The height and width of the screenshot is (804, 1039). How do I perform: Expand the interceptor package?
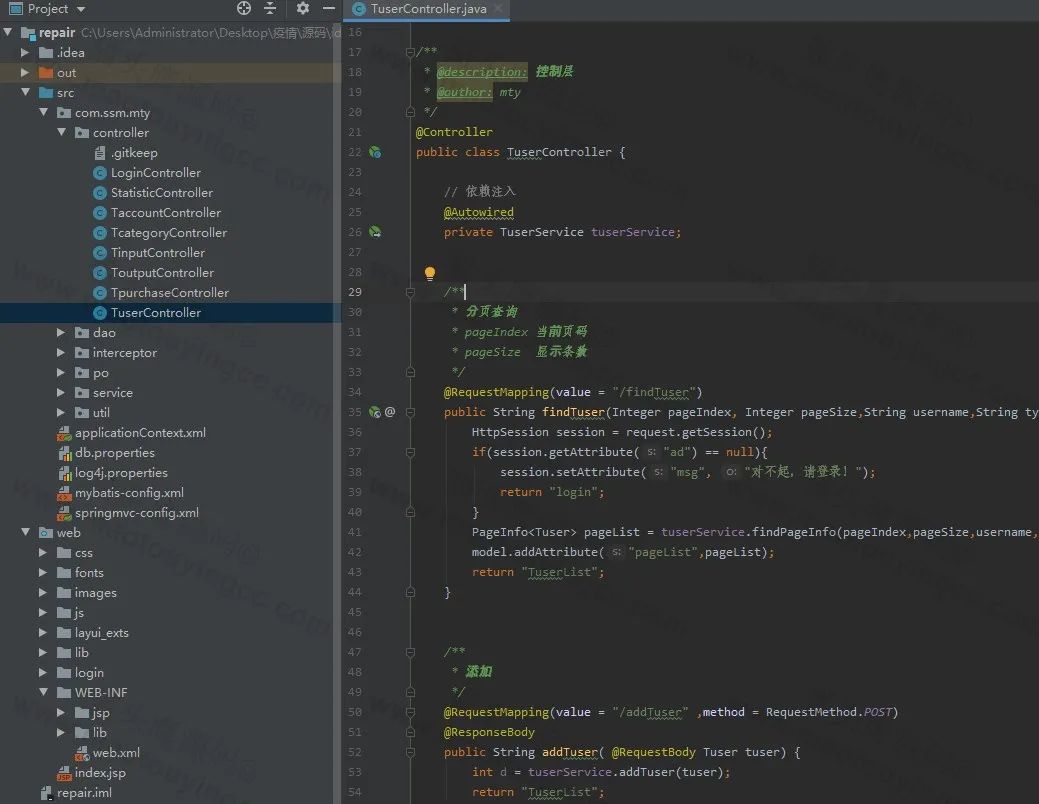61,353
